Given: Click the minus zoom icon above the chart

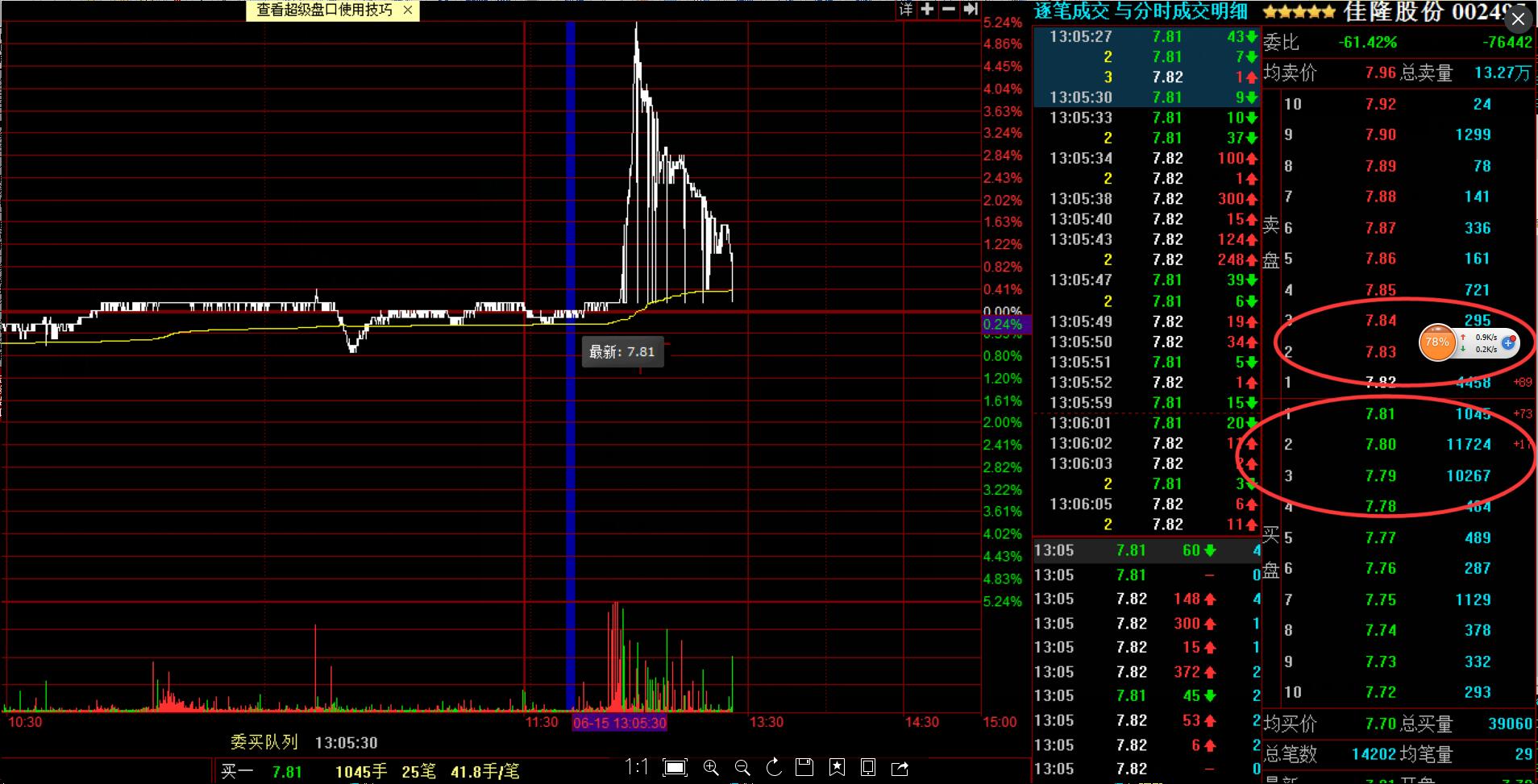Looking at the screenshot, I should 949,10.
